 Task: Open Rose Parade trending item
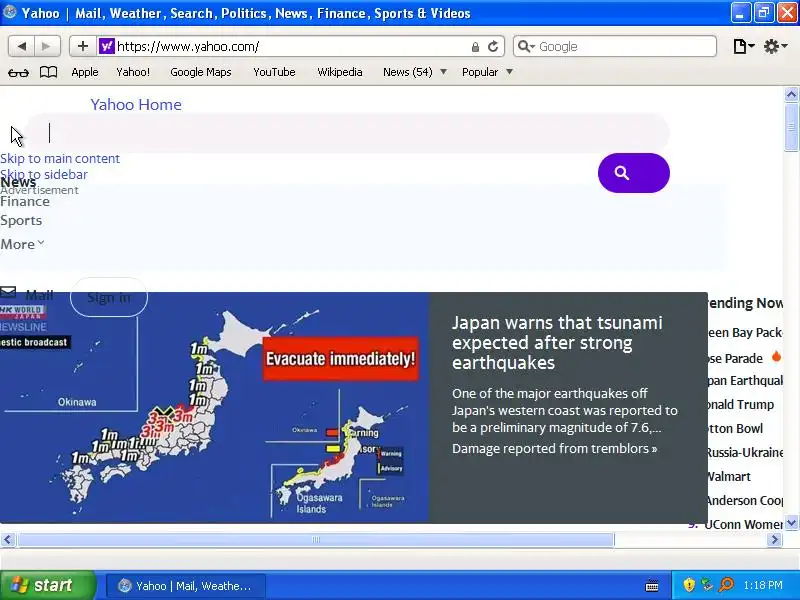click(735, 359)
